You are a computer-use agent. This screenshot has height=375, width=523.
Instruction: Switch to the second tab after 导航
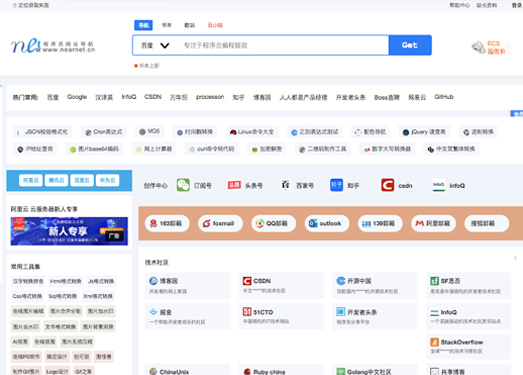point(166,25)
